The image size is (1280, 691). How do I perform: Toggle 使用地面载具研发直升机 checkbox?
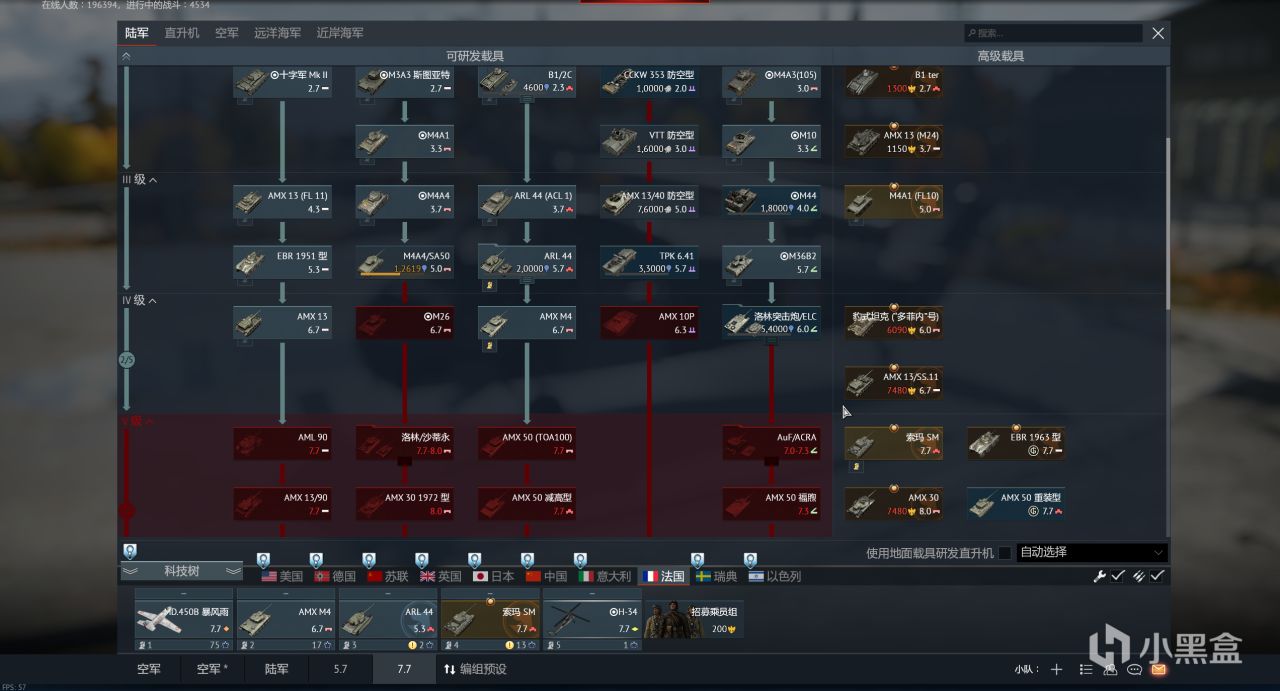1004,553
